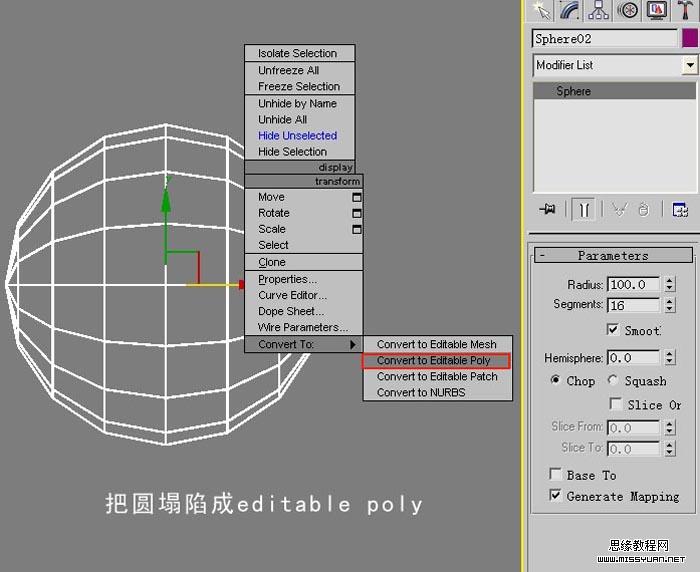Open Curve Editor... from the menu
This screenshot has width=700, height=572.
click(304, 296)
